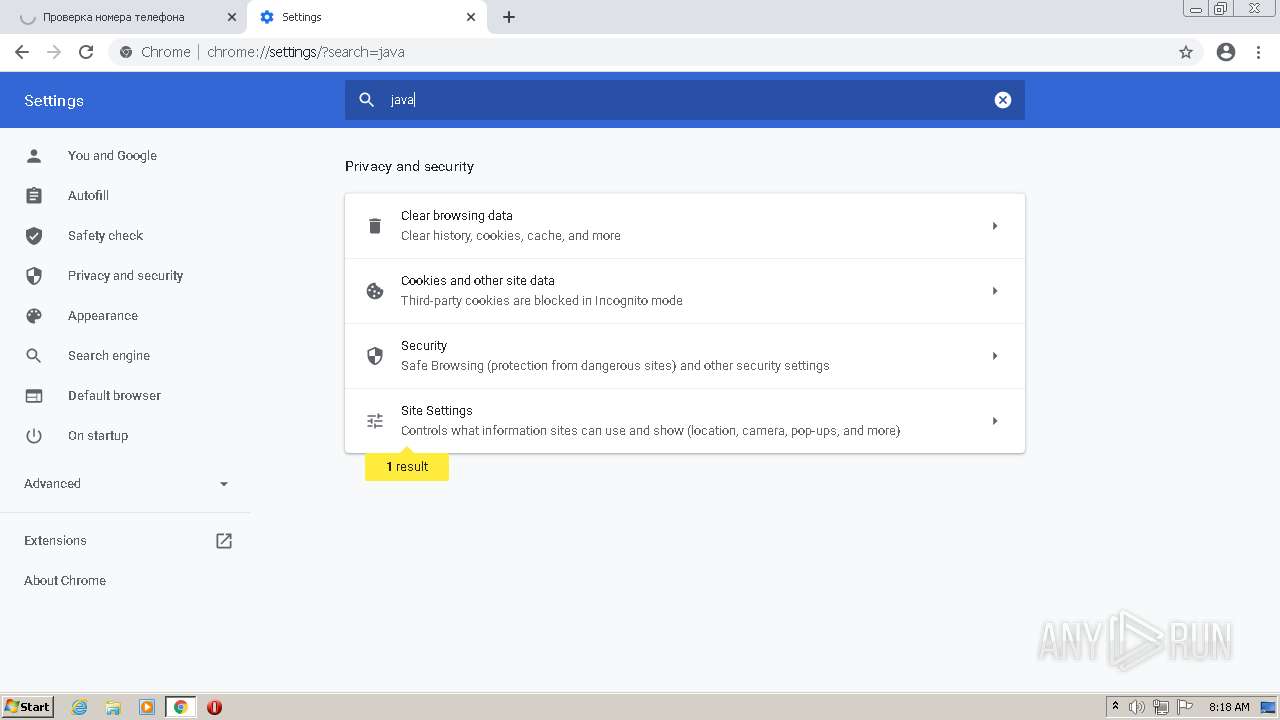Open the Extensions link

click(55, 541)
